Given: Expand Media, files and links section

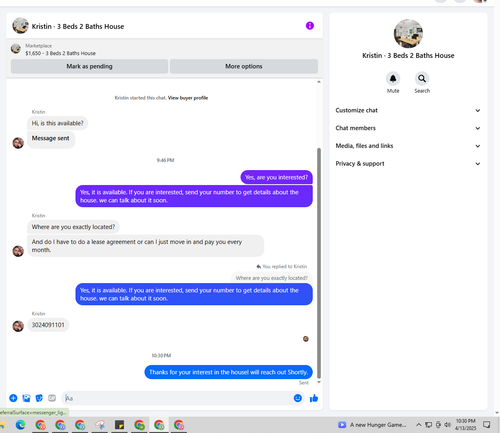Looking at the screenshot, I should point(408,146).
